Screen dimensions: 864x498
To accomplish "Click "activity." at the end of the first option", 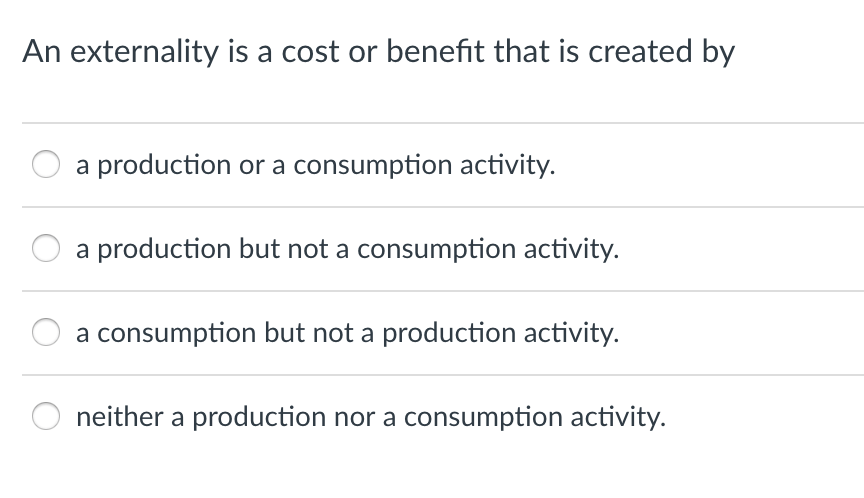I will click(507, 165).
